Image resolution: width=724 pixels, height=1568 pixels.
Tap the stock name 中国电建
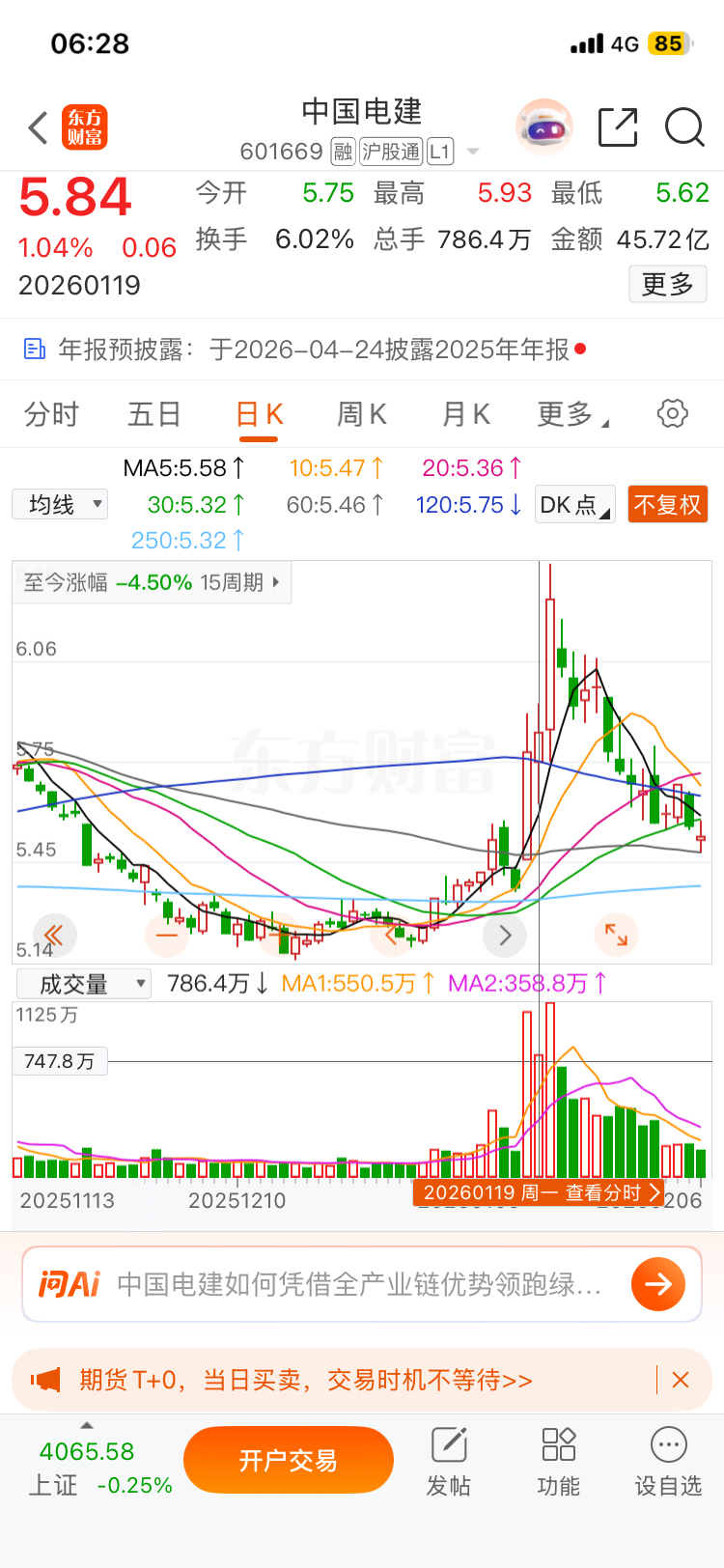[362, 112]
